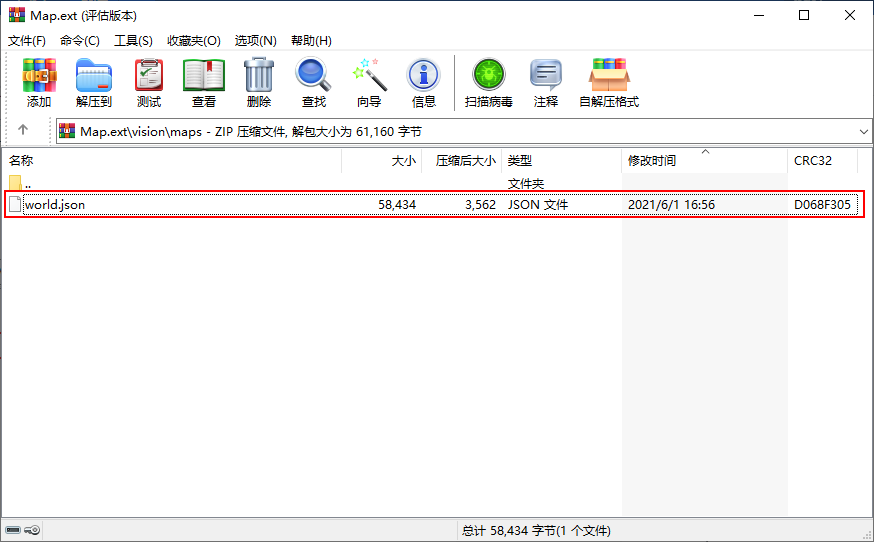Screen dimensions: 874x542
Task: Click the 2021/6/1 16:56 date cell
Action: pyautogui.click(x=671, y=205)
